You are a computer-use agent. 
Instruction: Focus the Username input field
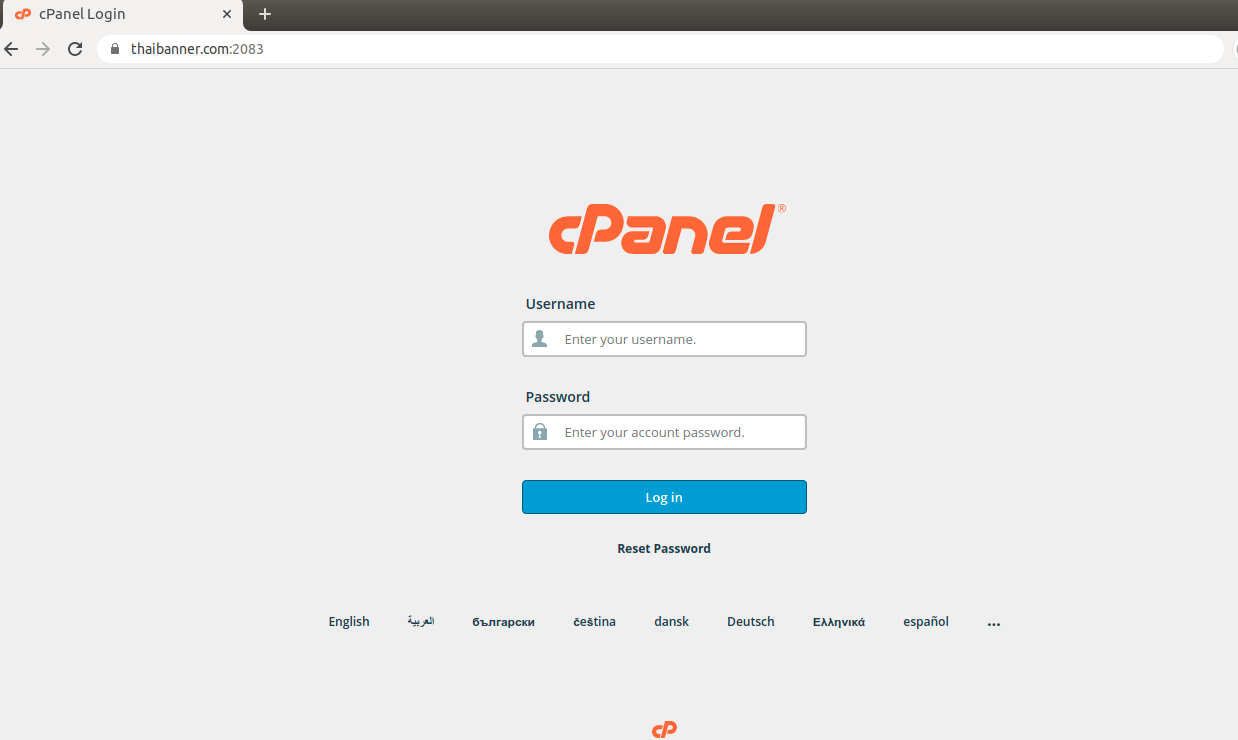pyautogui.click(x=680, y=339)
